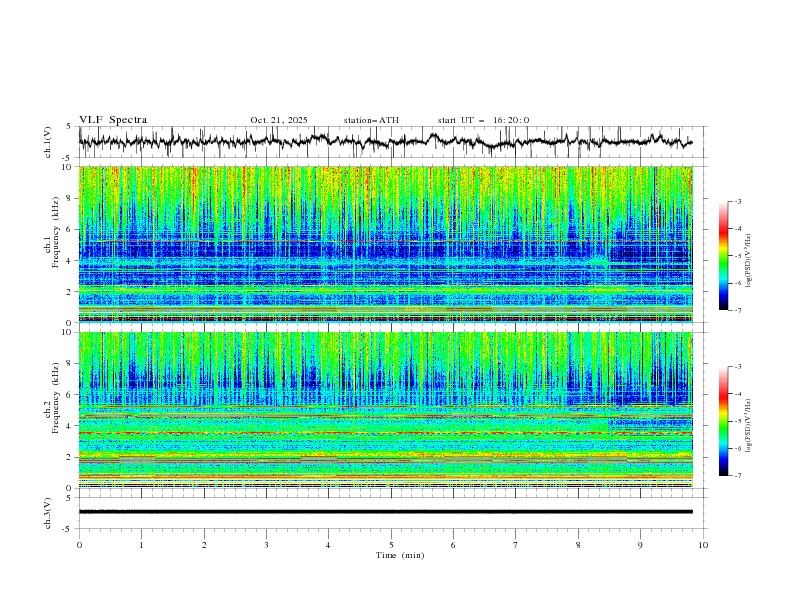Click time axis tick label "2"
The image size is (792, 612).
[x=204, y=545]
